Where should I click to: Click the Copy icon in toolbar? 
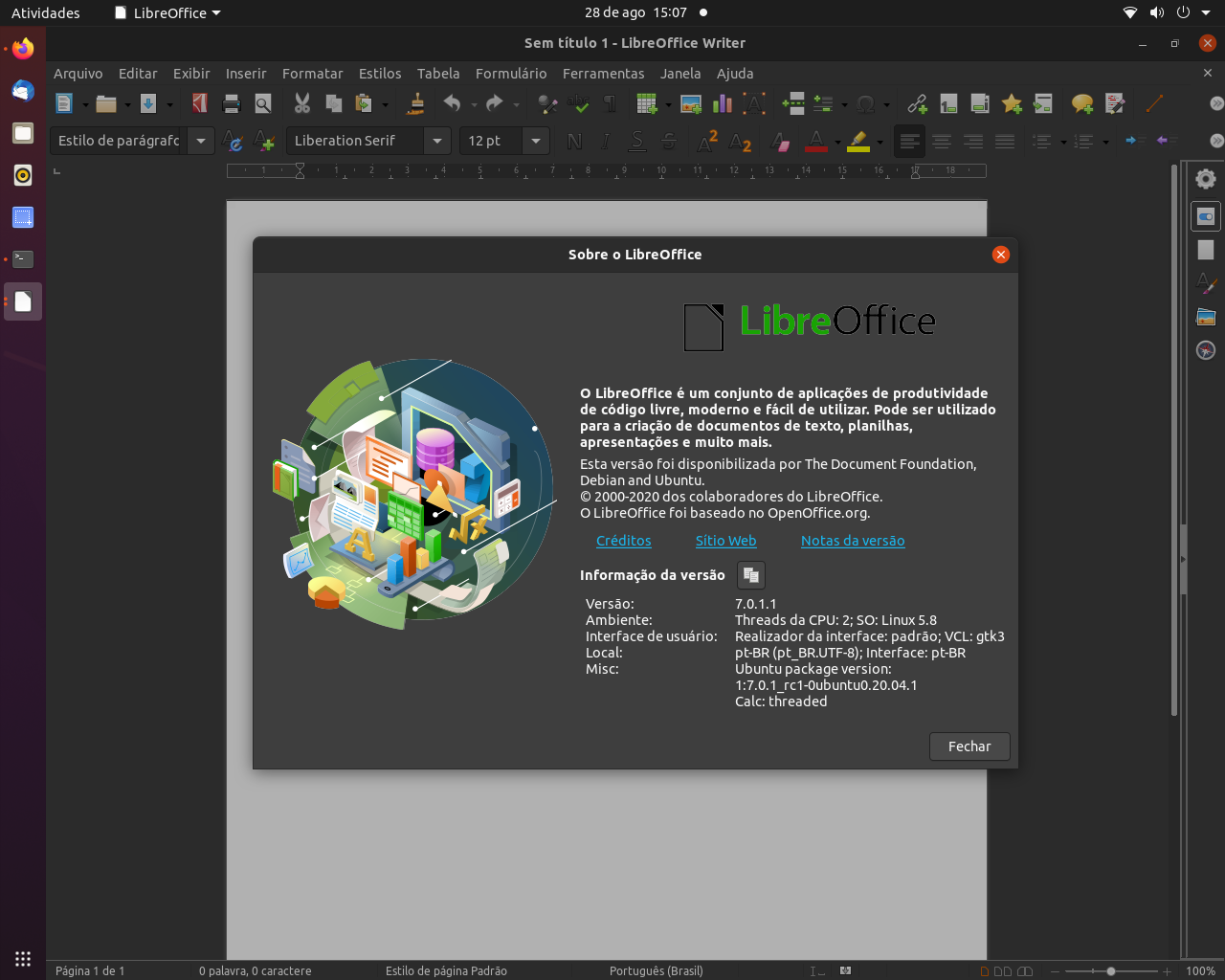[334, 103]
